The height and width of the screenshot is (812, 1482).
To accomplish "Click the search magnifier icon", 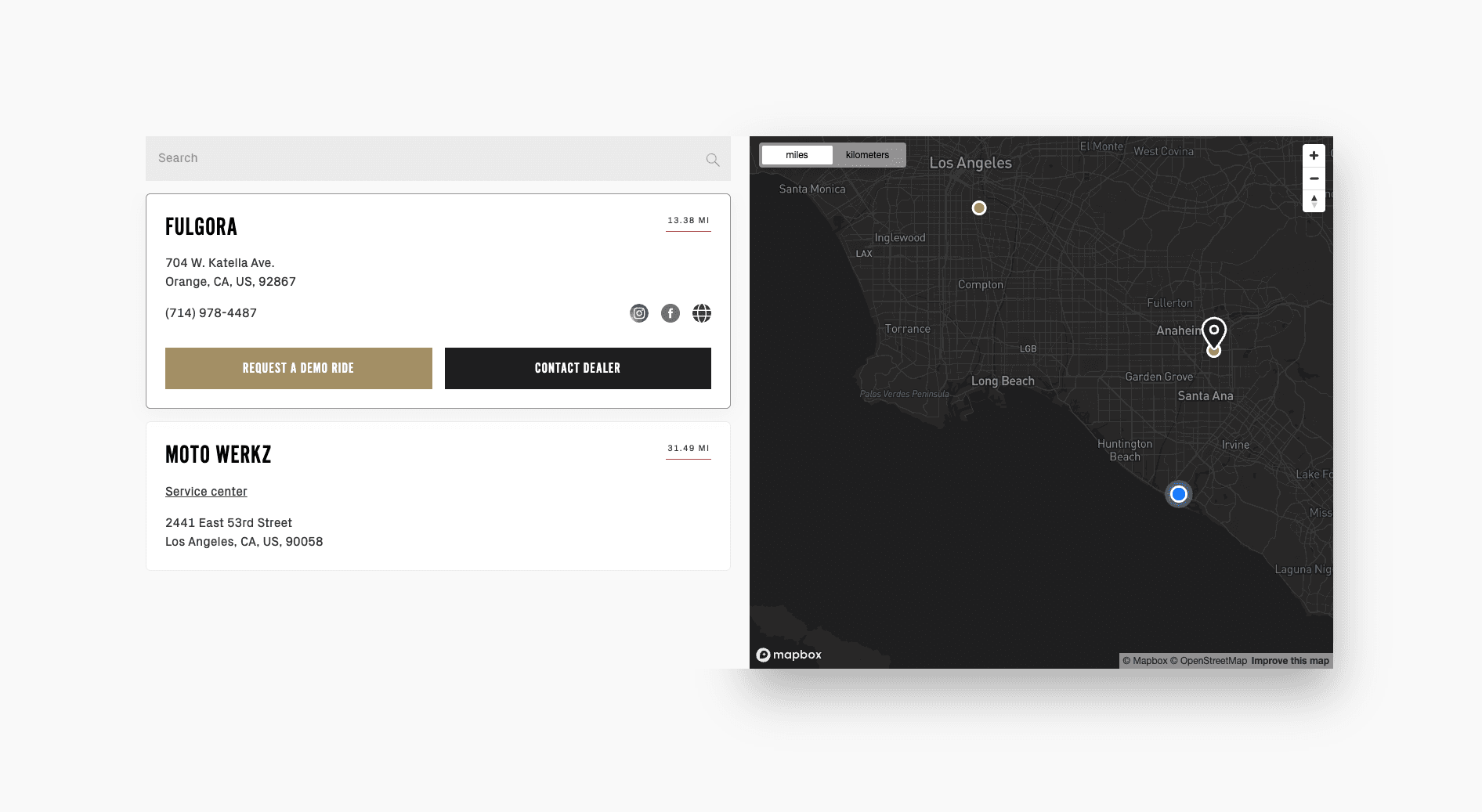I will tap(713, 160).
